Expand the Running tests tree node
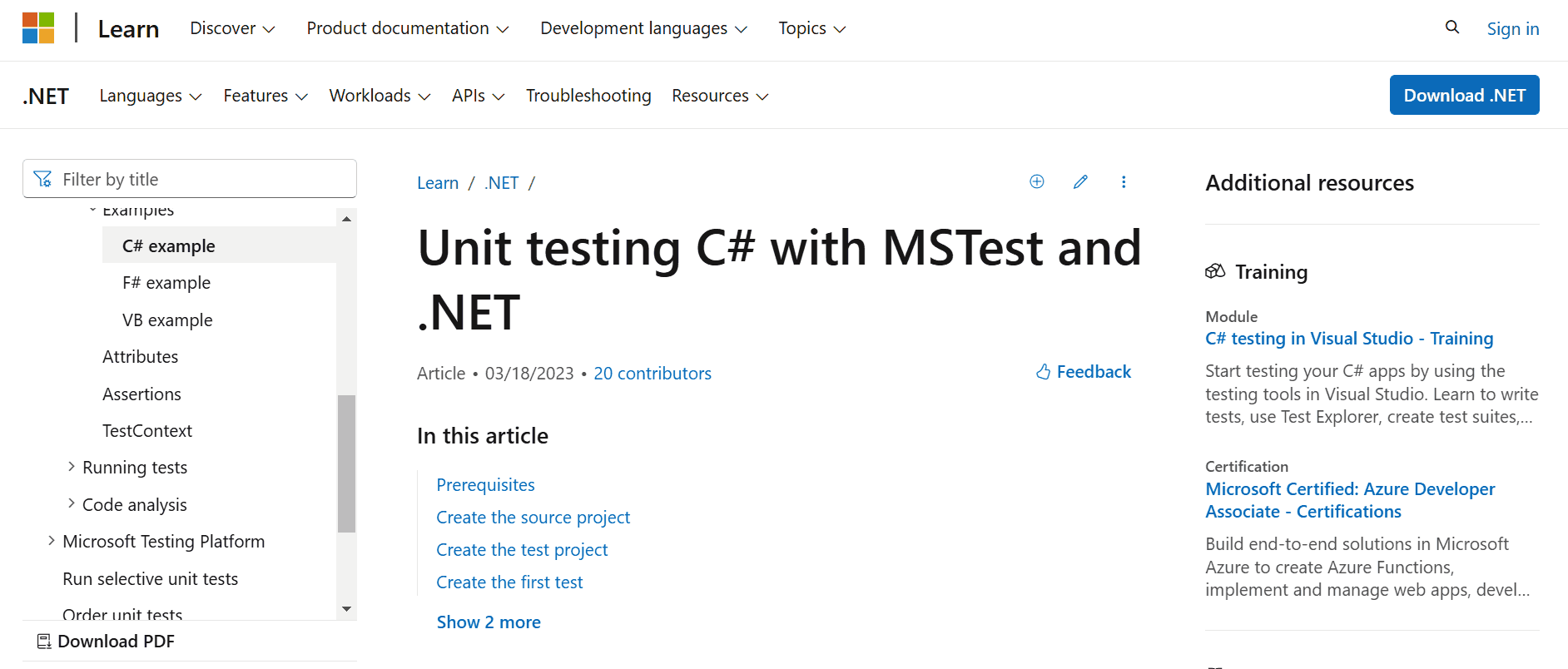Image resolution: width=1568 pixels, height=669 pixels. coord(71,467)
